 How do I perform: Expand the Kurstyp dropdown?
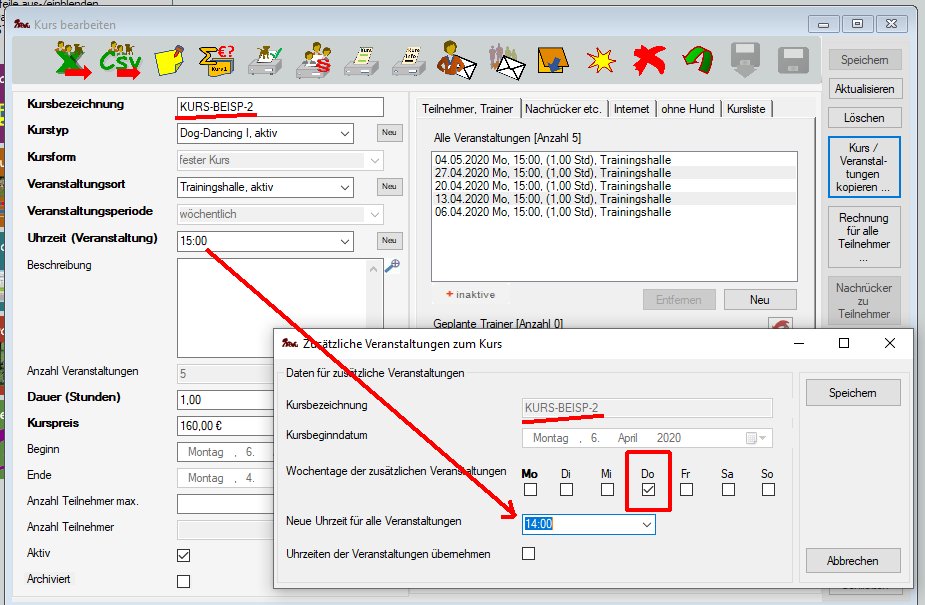(x=345, y=133)
